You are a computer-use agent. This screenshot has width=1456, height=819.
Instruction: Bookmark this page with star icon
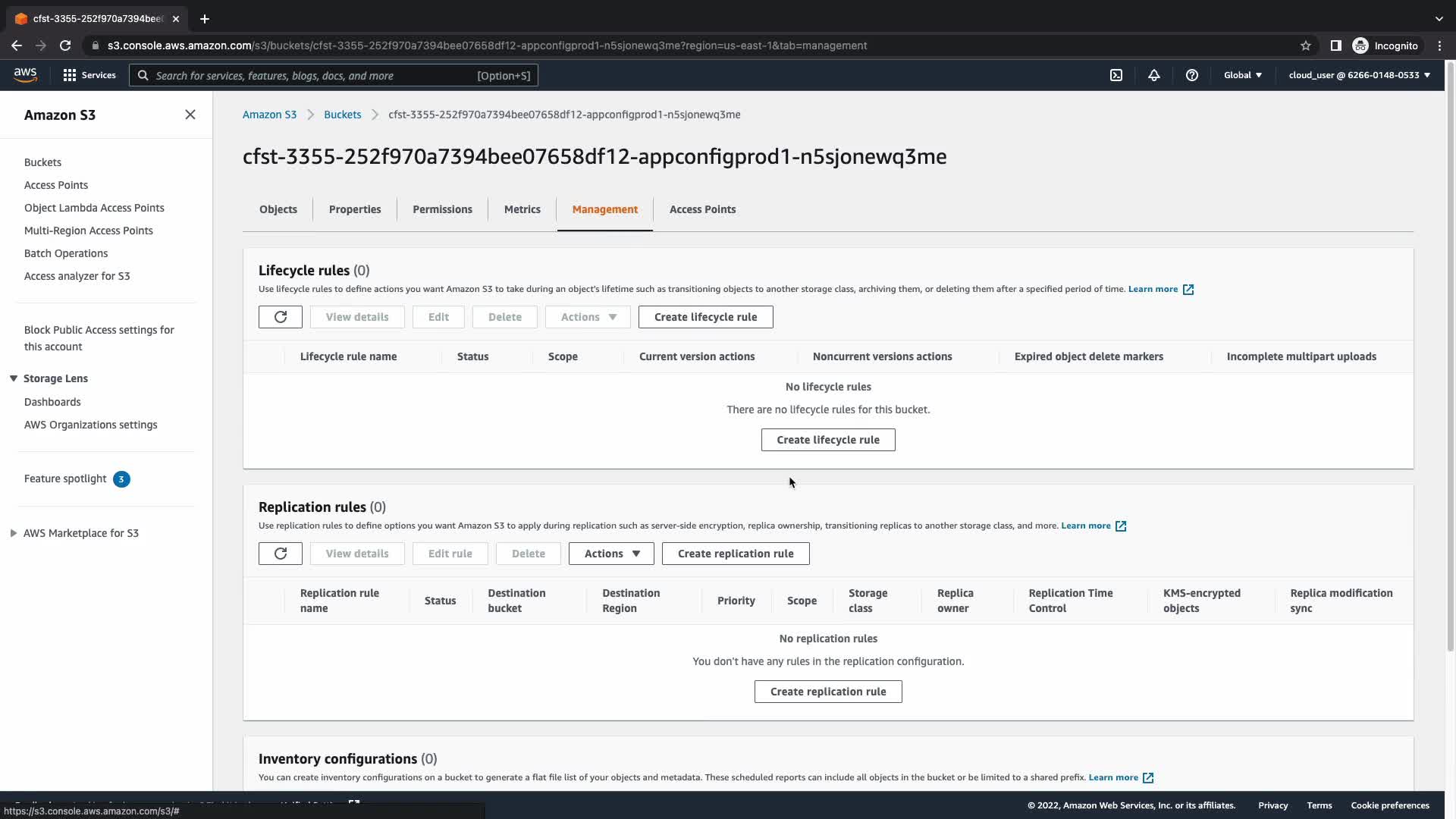(1305, 45)
